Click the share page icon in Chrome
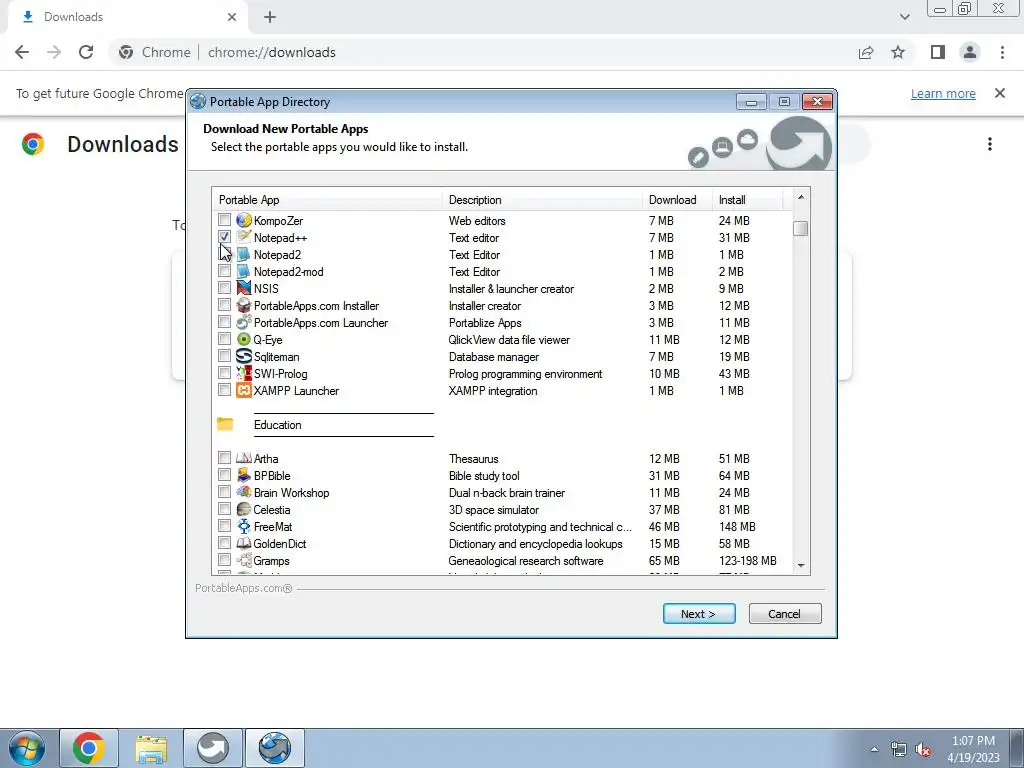1024x768 pixels. click(866, 52)
